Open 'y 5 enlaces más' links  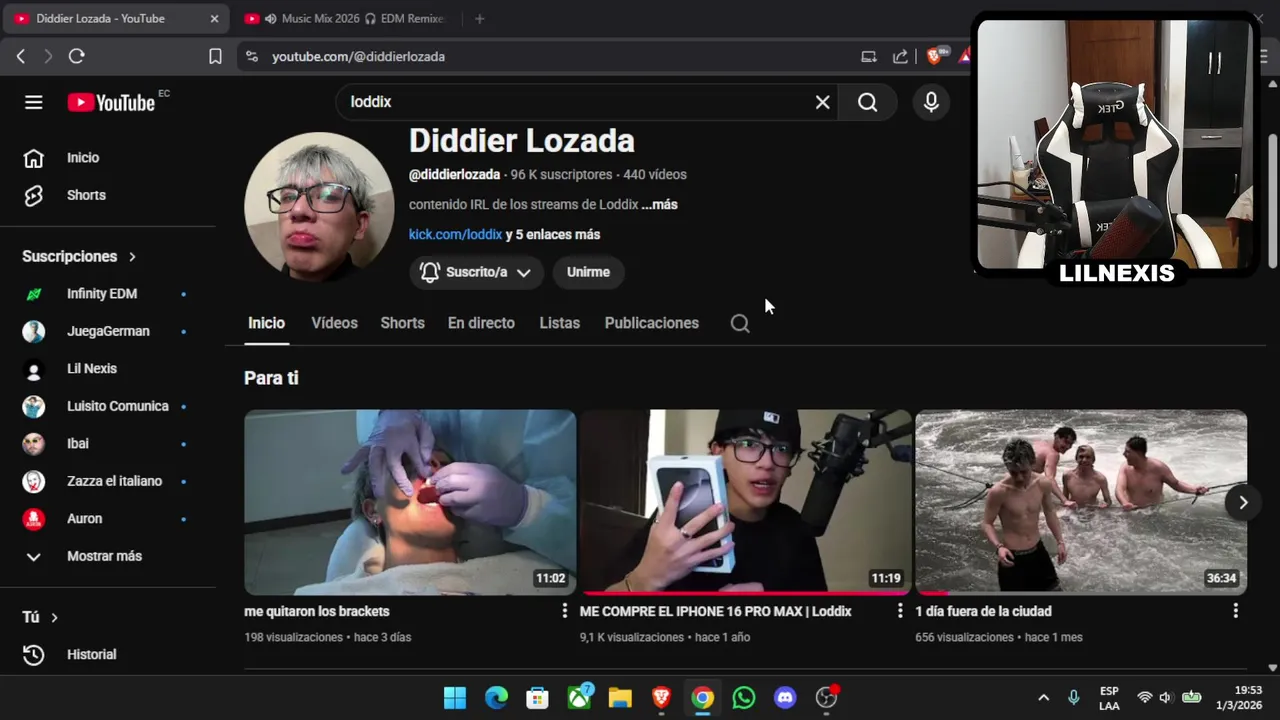pyautogui.click(x=553, y=234)
